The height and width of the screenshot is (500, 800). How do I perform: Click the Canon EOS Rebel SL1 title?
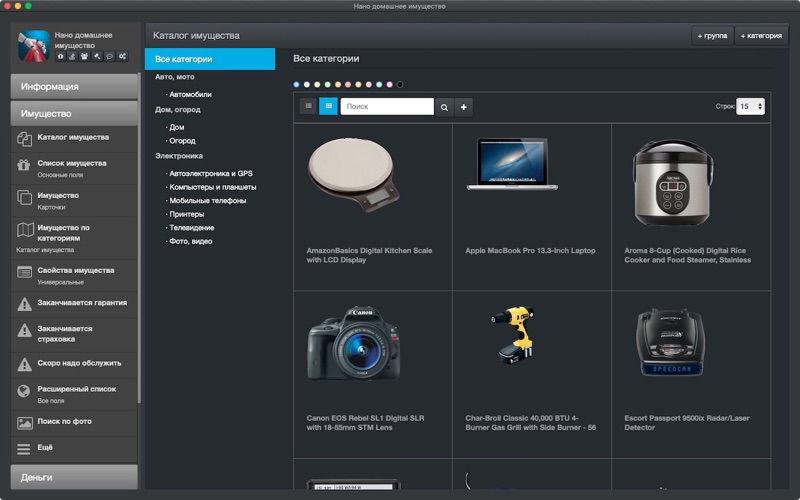365,423
